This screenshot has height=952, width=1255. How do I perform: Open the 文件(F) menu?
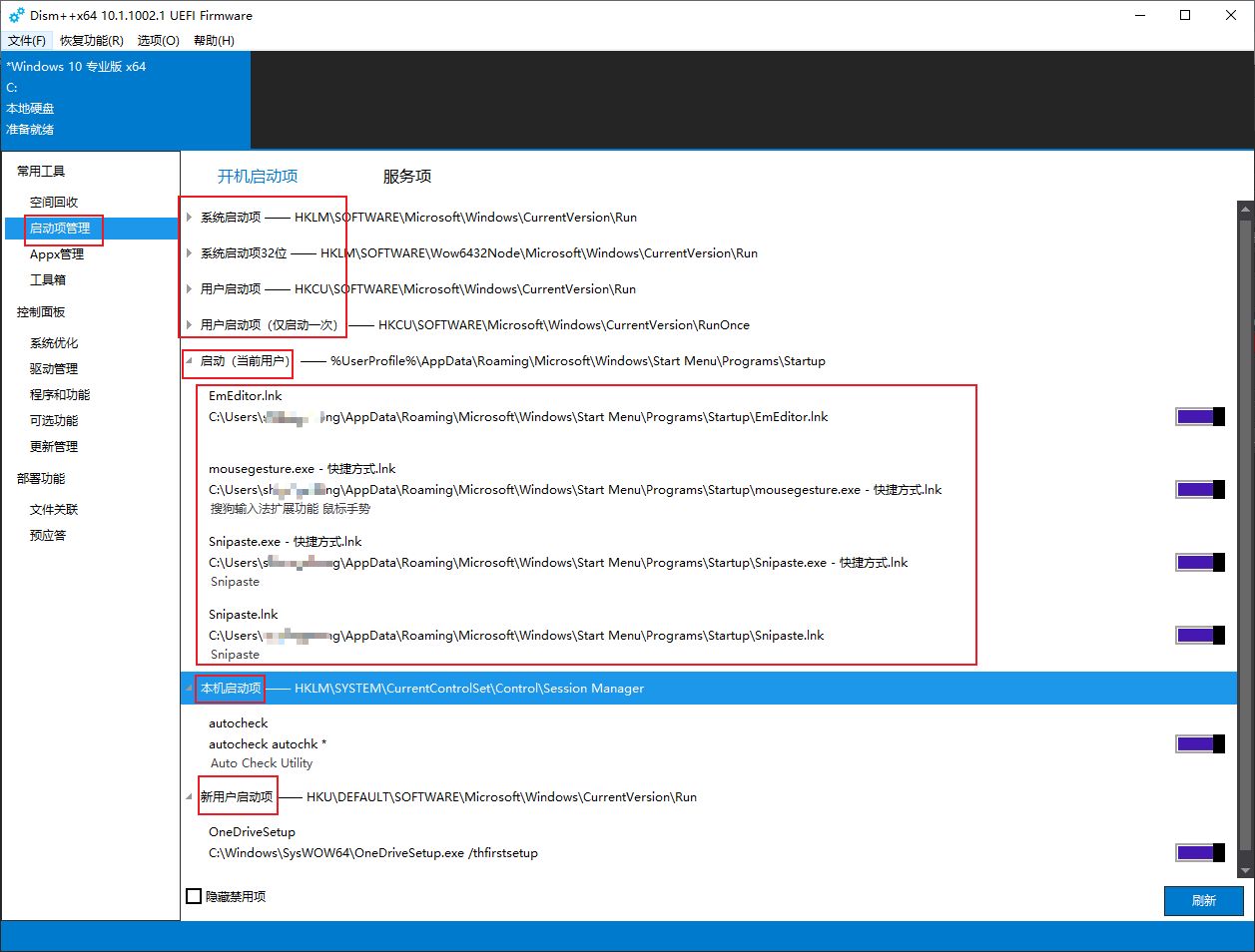pyautogui.click(x=27, y=41)
